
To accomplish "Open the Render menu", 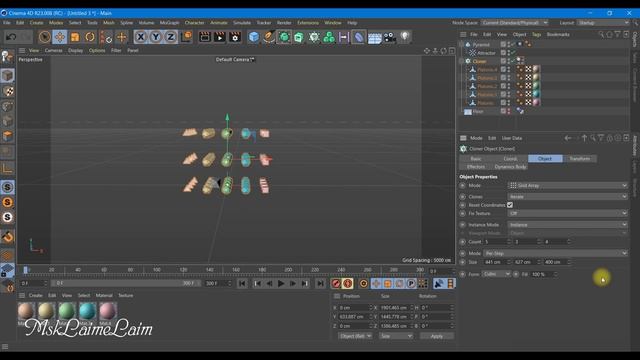I will pyautogui.click(x=284, y=23).
